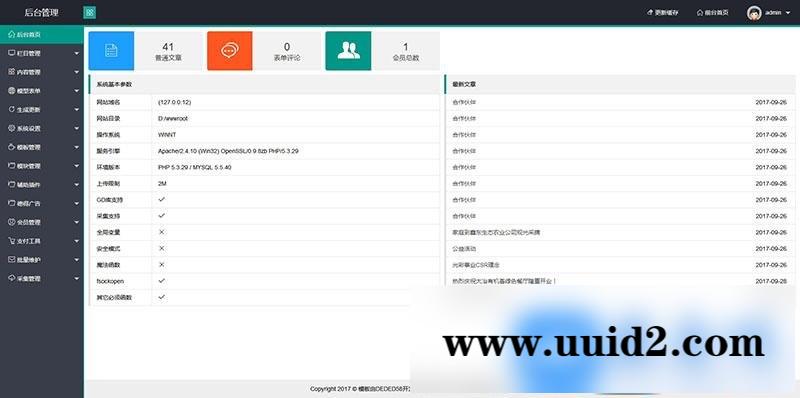Screen dimensions: 800x398
Task: Click the admin avatar picture
Action: tap(754, 13)
